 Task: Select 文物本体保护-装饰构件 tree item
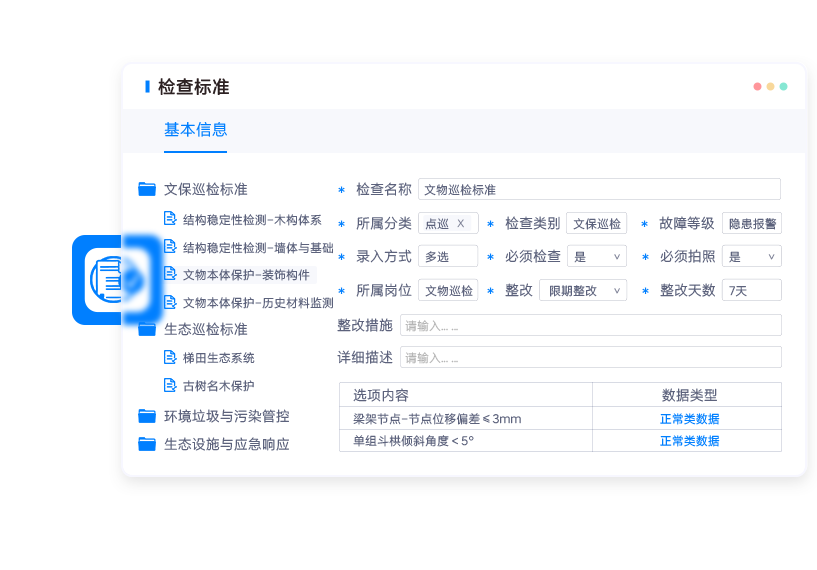point(246,274)
